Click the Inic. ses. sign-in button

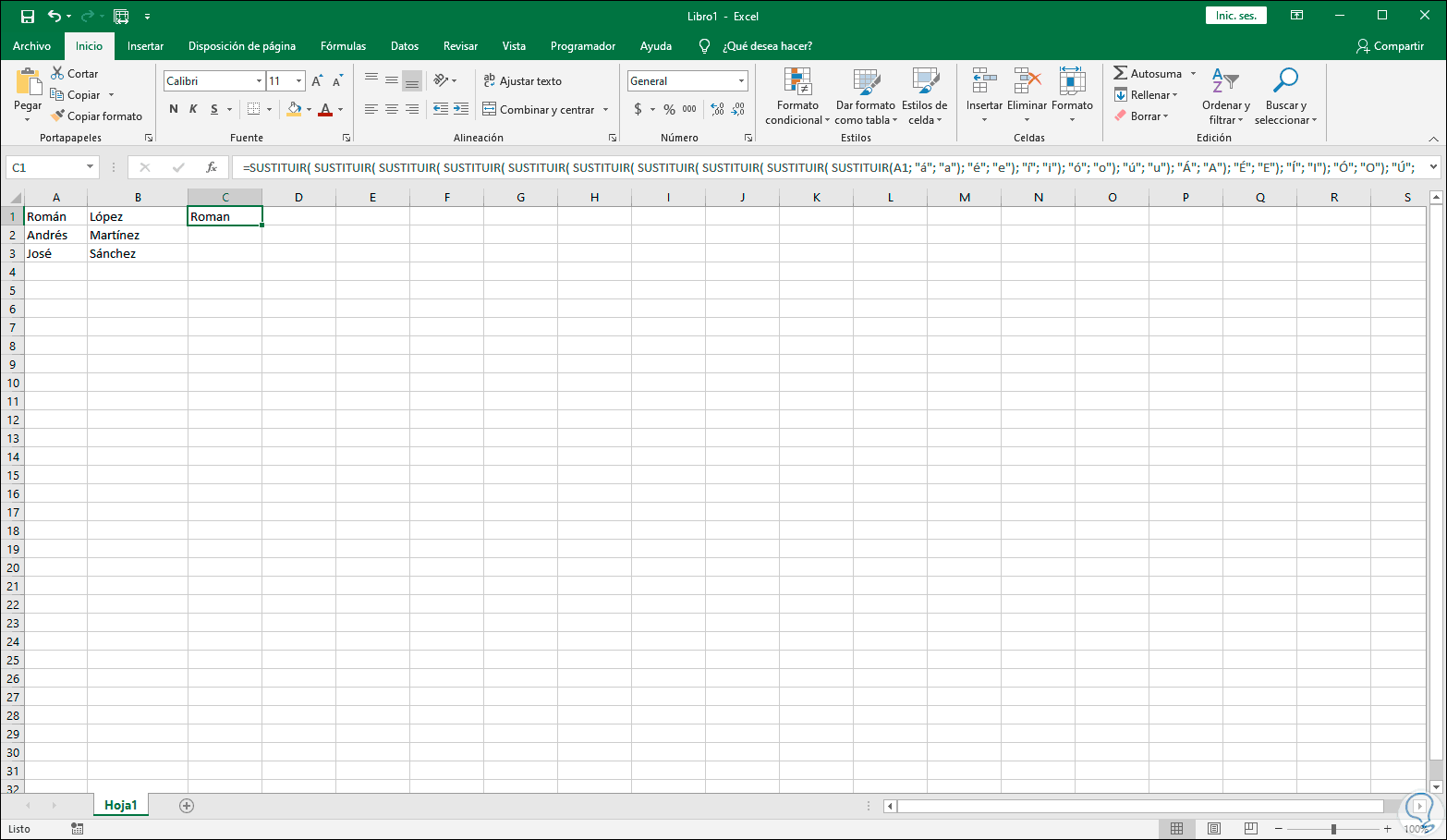click(x=1235, y=15)
